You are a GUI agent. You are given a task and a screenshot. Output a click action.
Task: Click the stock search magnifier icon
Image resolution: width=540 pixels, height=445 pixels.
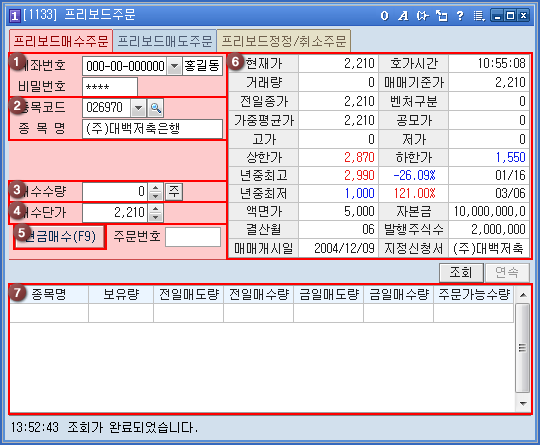click(155, 108)
